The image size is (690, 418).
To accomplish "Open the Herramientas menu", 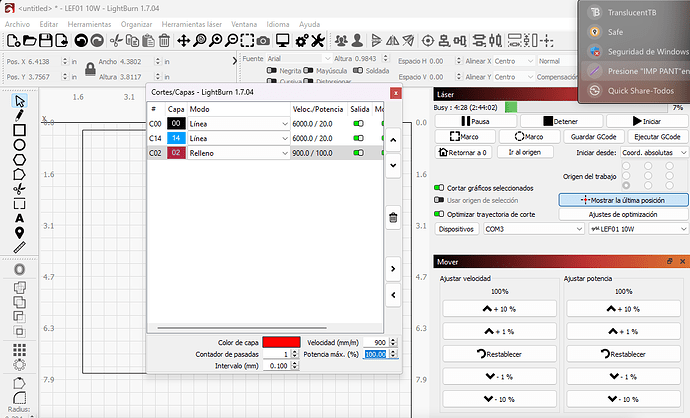I will tap(89, 24).
